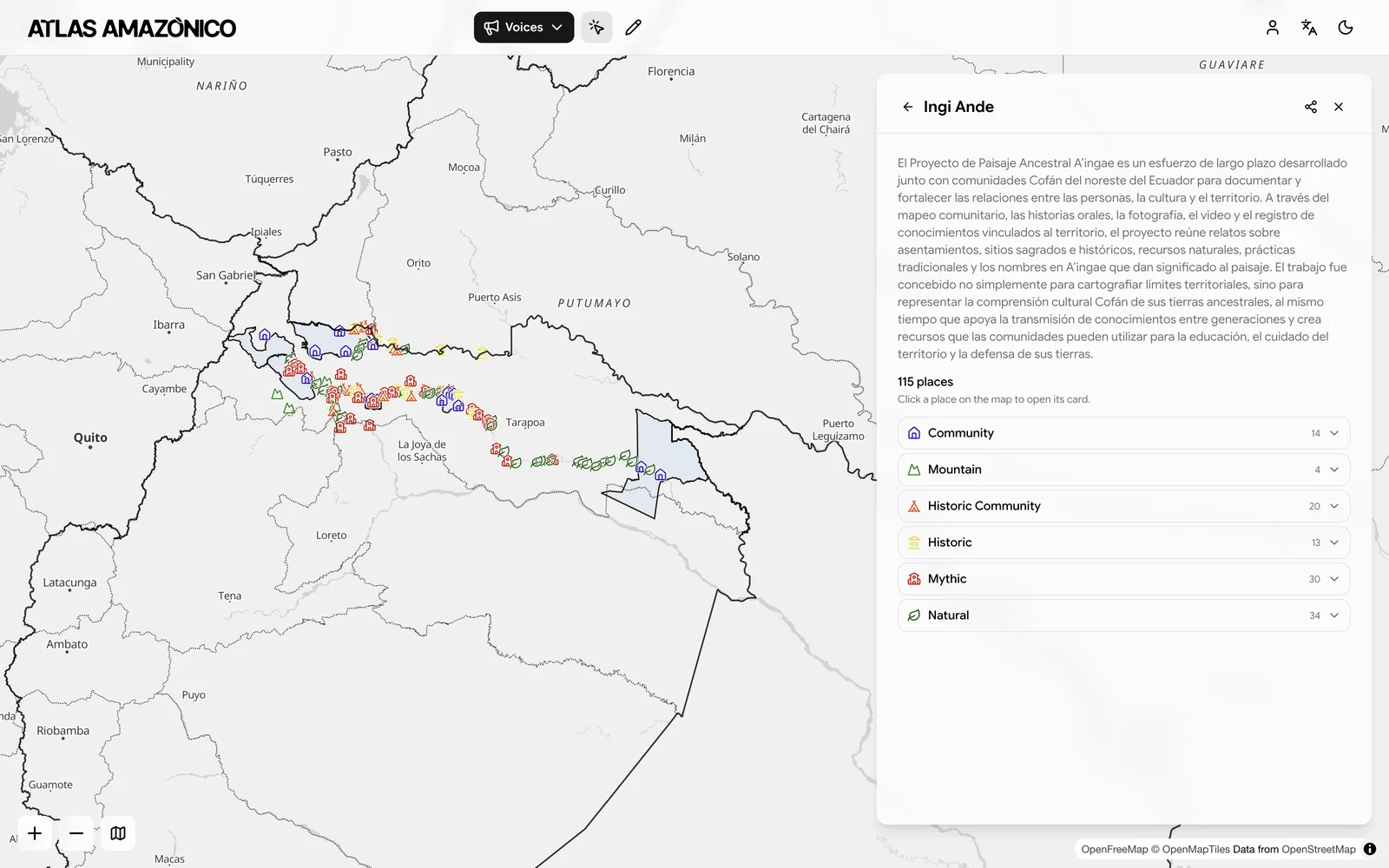Expand the Community category chevron
Viewport: 1389px width, 868px height.
[x=1334, y=433]
